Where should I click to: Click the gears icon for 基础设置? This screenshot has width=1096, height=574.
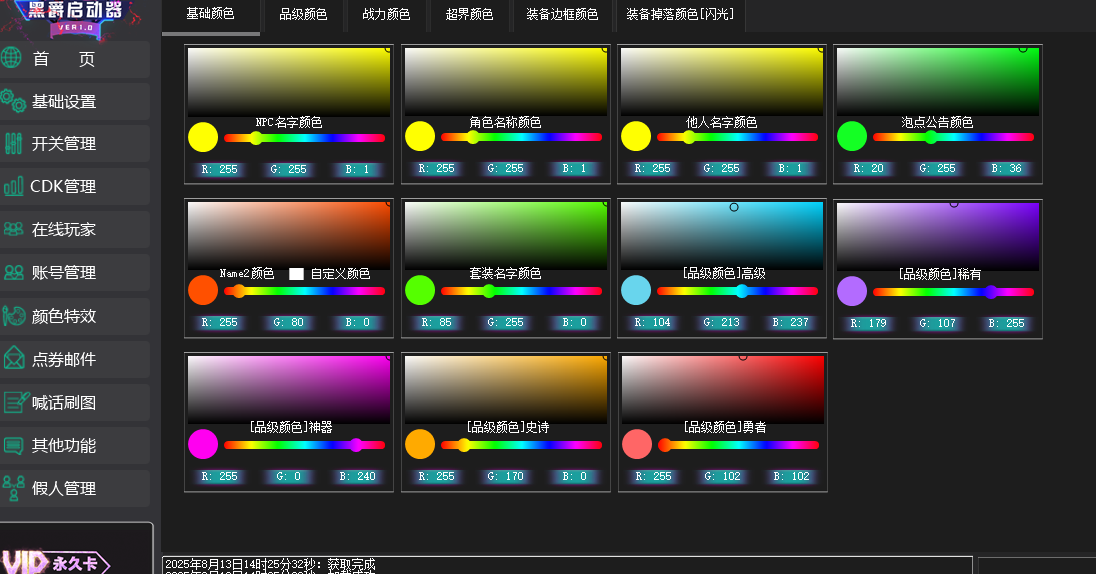tap(13, 101)
